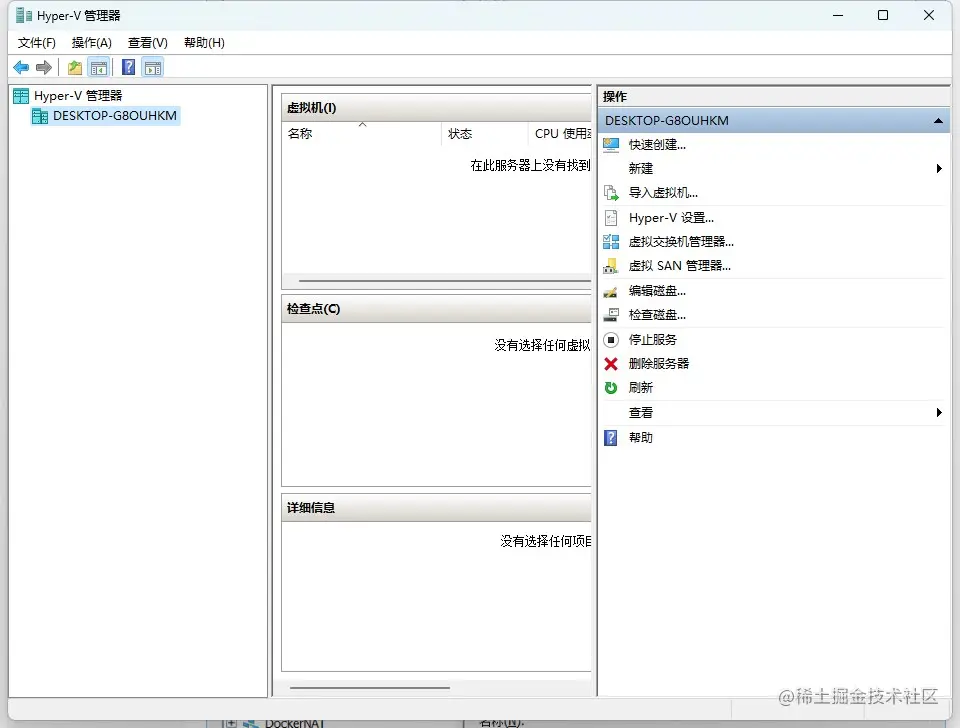960x728 pixels.
Task: Click the 检查点(C) panel header
Action: tap(437, 309)
